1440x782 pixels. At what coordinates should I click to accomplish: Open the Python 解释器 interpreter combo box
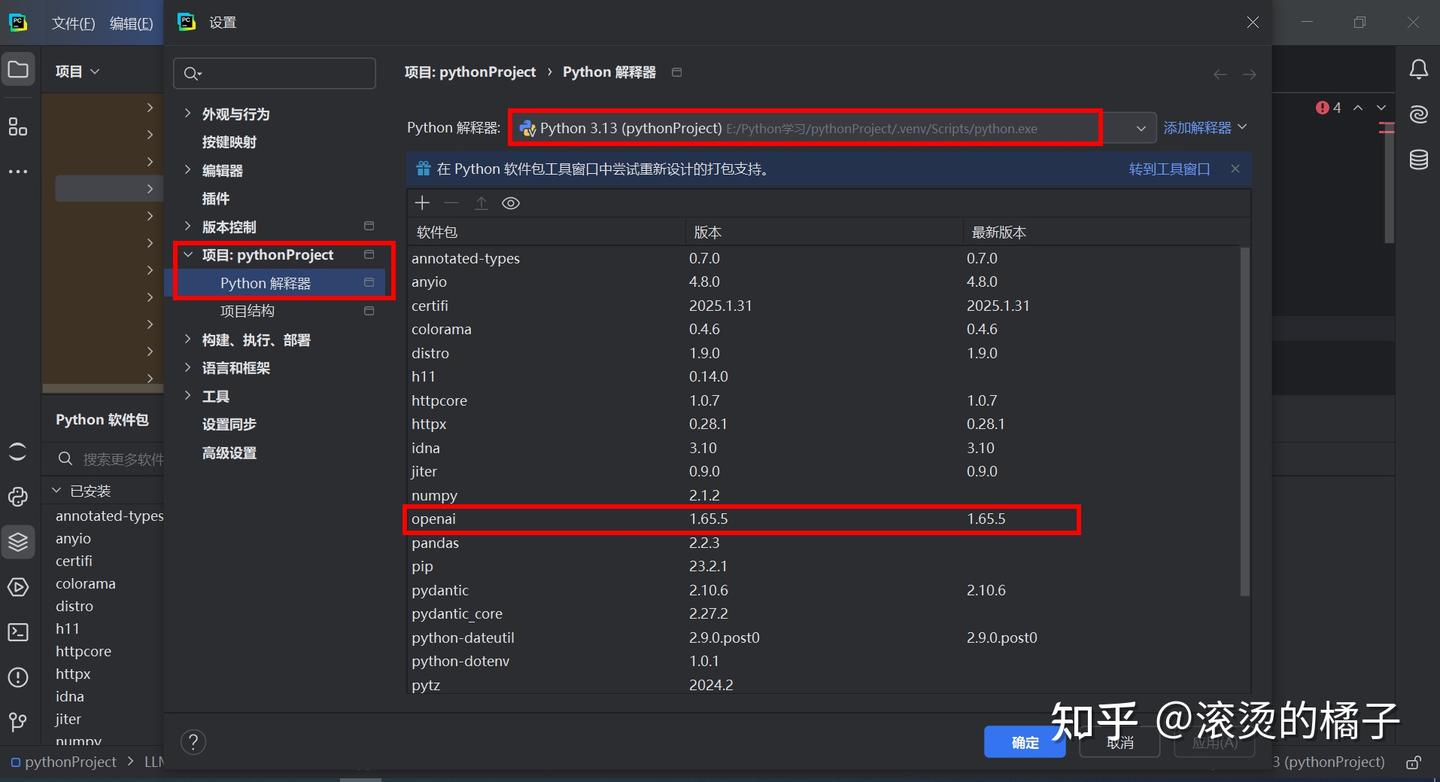click(x=832, y=128)
